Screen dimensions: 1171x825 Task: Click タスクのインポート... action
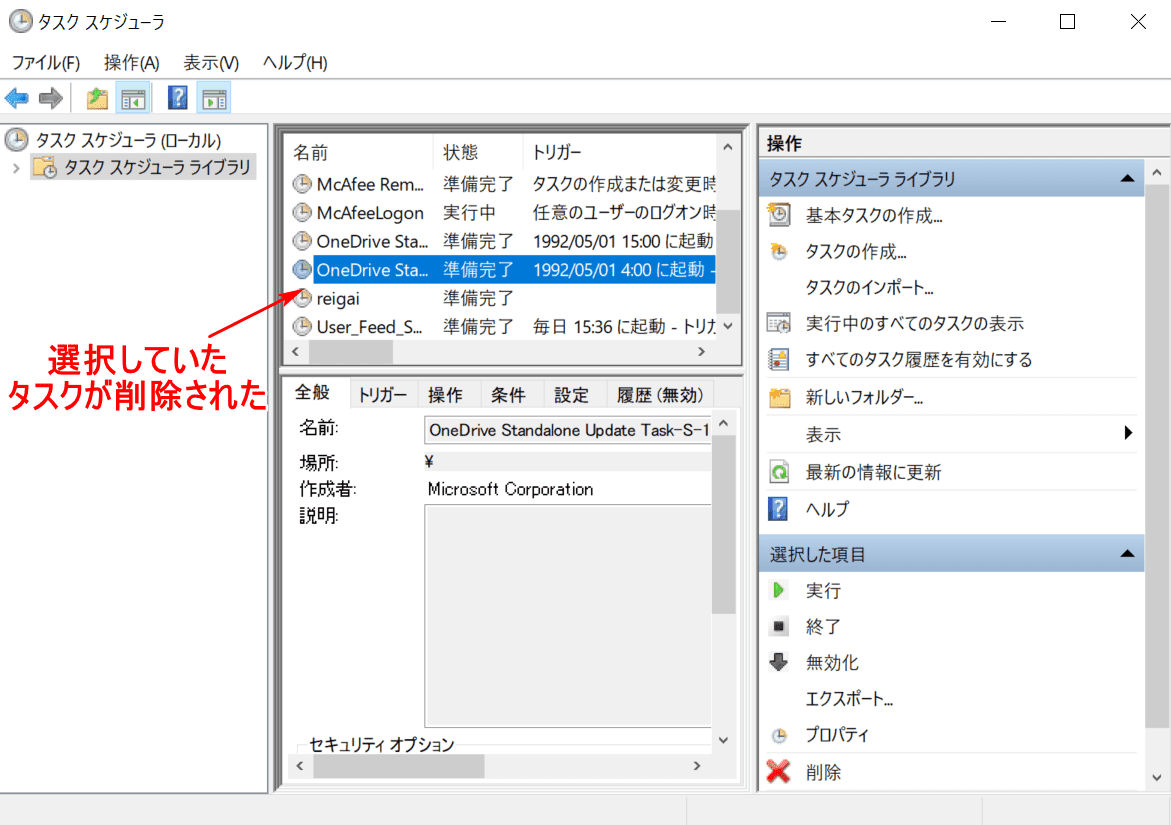(869, 287)
